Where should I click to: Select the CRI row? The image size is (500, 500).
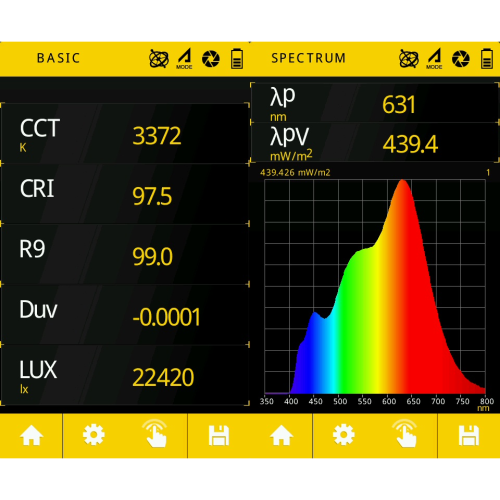pyautogui.click(x=125, y=194)
